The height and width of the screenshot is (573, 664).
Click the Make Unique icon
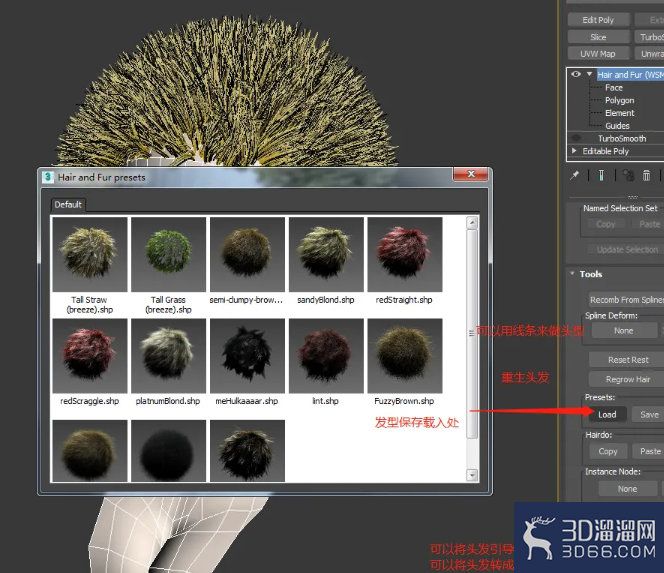628,175
